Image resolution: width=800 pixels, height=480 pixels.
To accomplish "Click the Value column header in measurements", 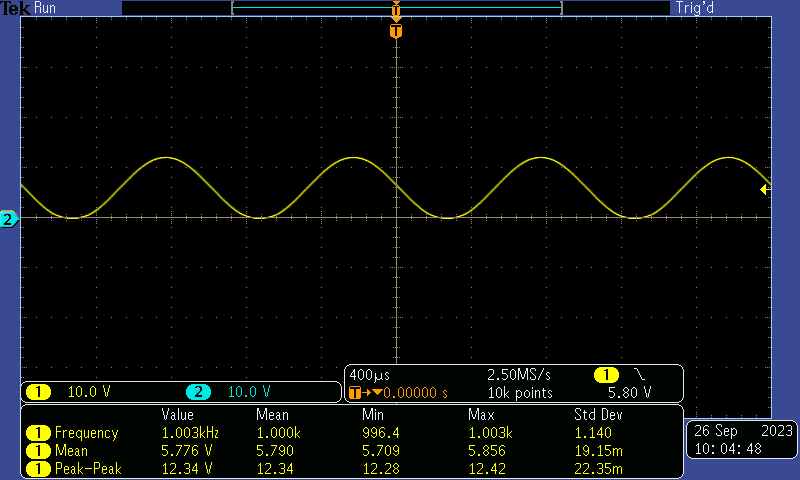I will (x=178, y=414).
